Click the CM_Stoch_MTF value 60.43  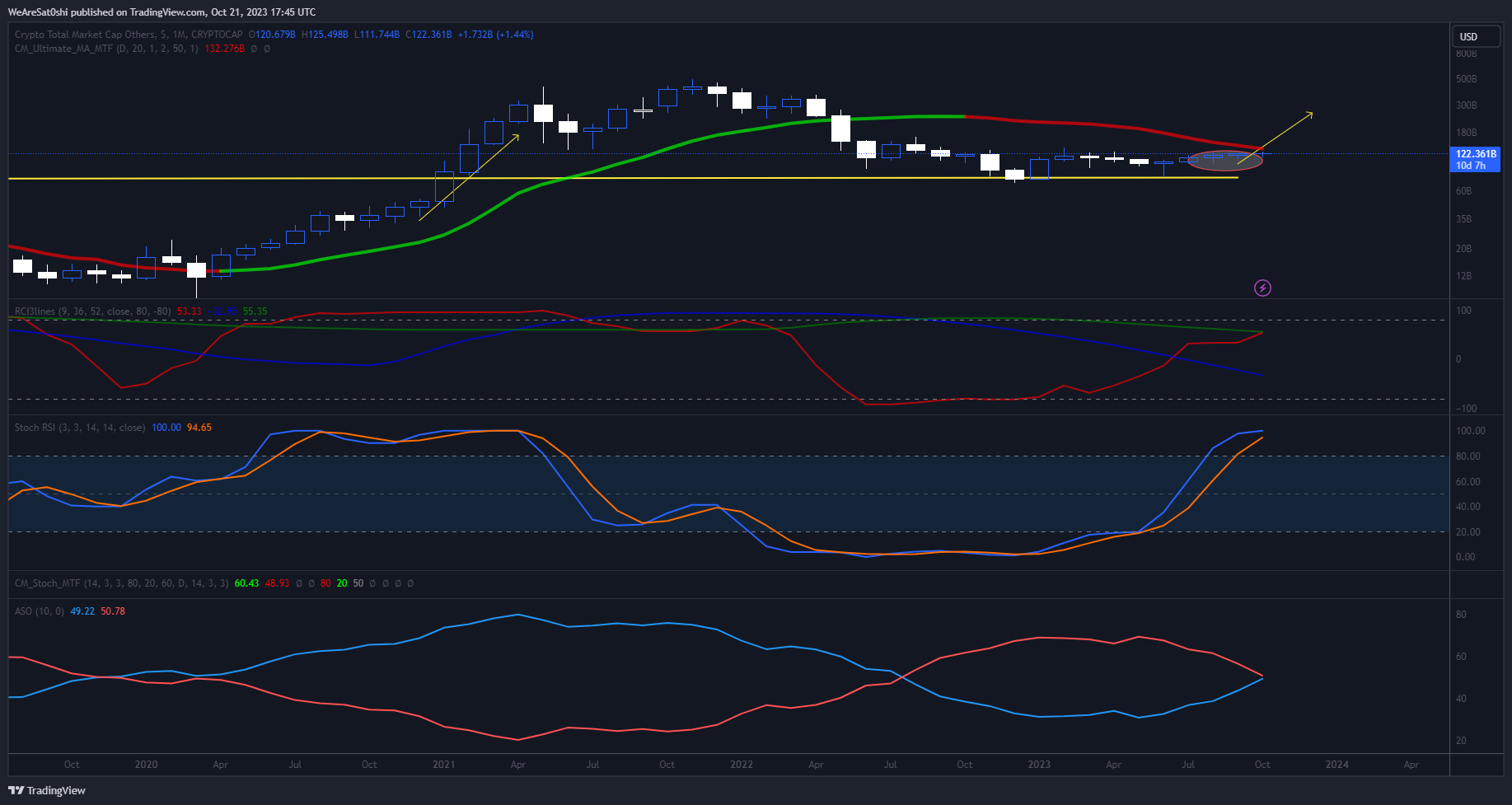coord(246,583)
